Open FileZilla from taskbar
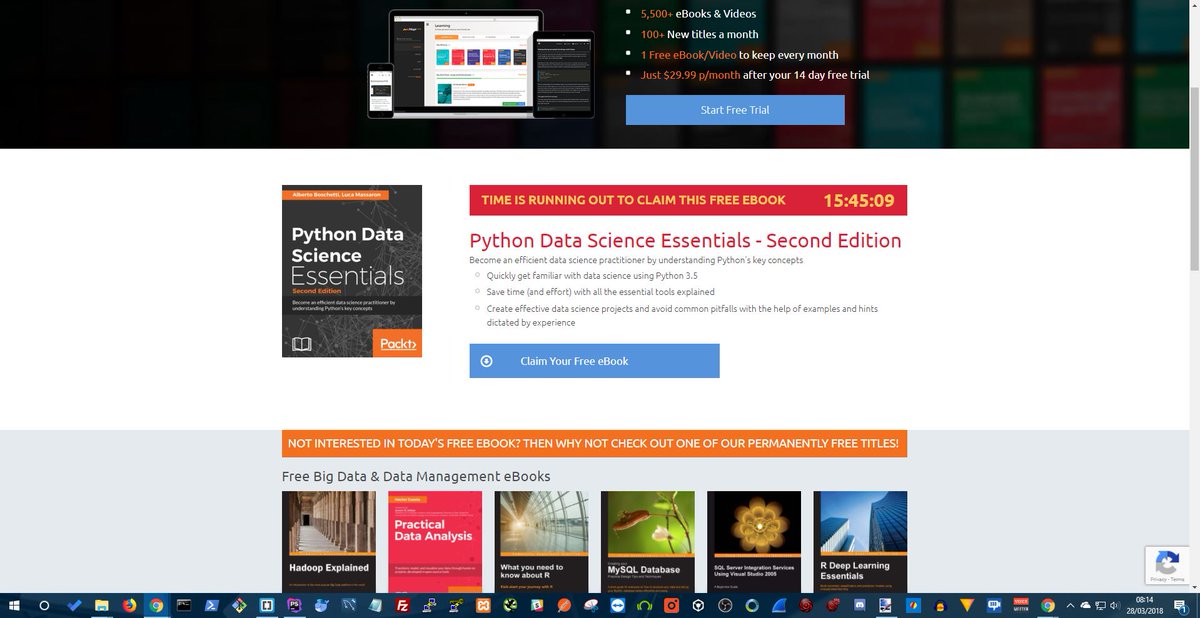The image size is (1200, 618). tap(402, 606)
